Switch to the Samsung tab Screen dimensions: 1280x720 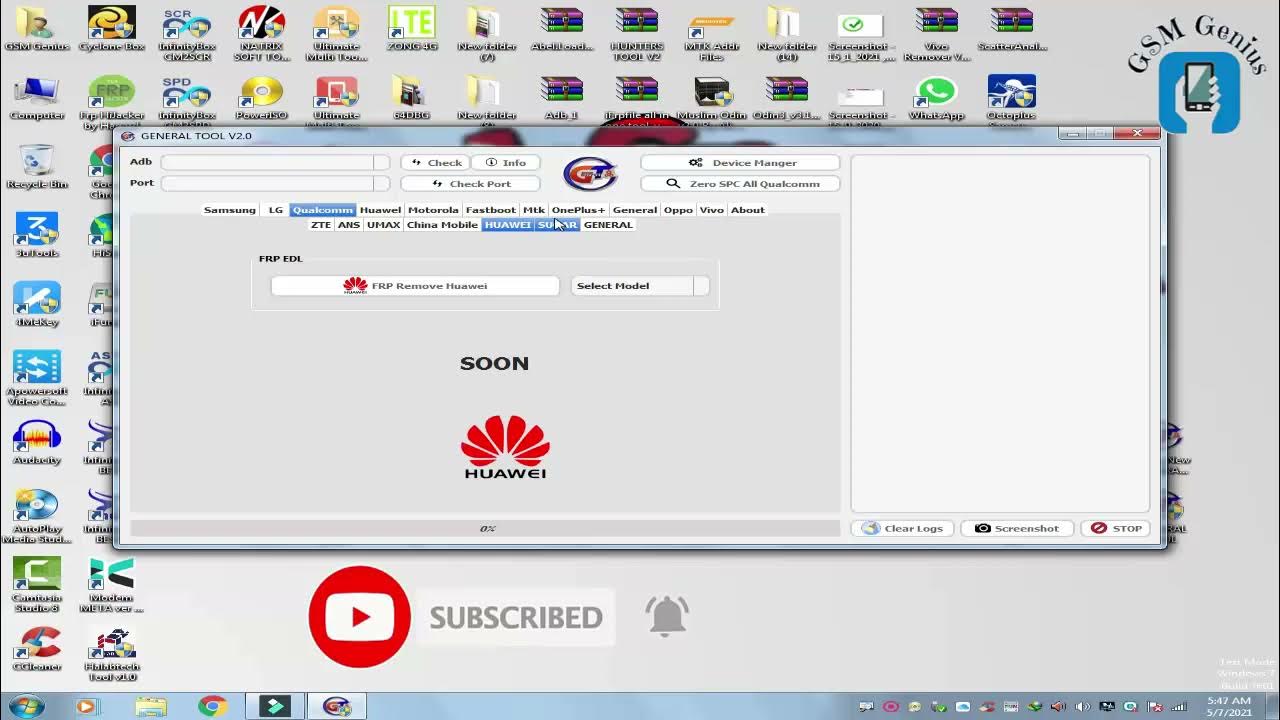tap(230, 210)
